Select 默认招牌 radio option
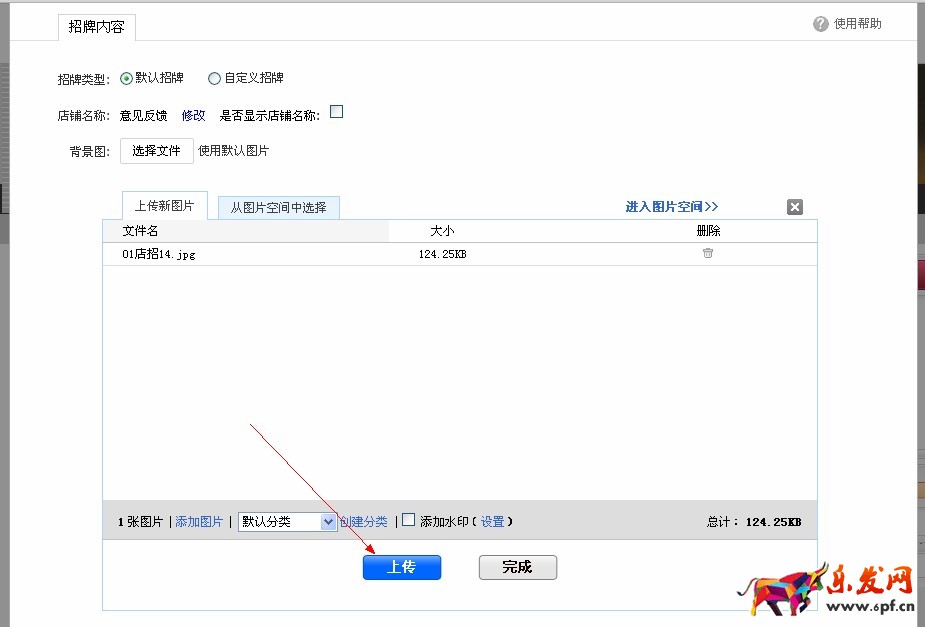Image resolution: width=925 pixels, height=627 pixels. point(127,78)
